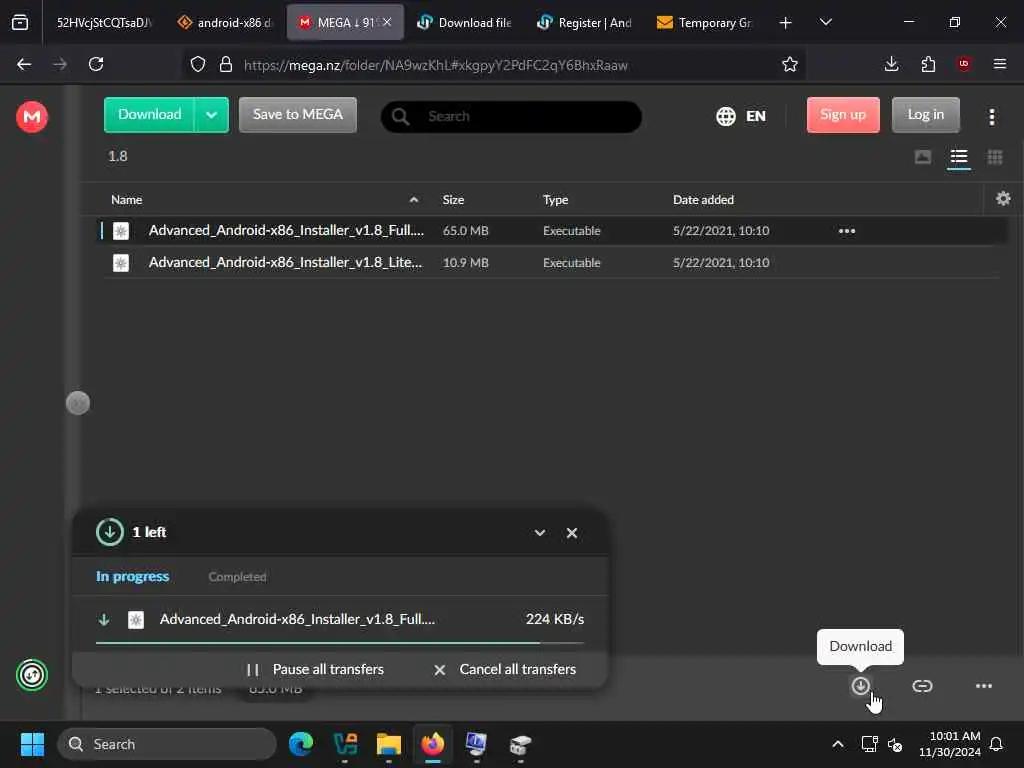Open Firefox application hamburger menu
This screenshot has height=768, width=1024.
(999, 64)
